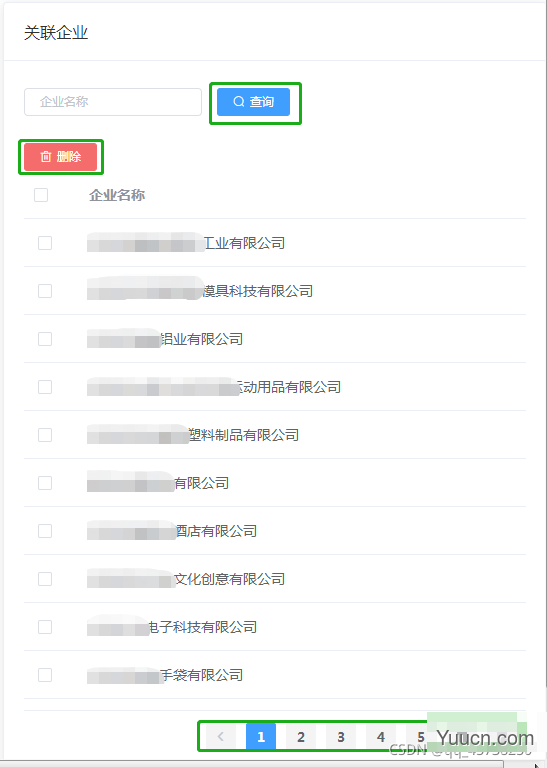This screenshot has width=547, height=768.
Task: Check the row ending 工业有限公司
Action: [x=45, y=243]
